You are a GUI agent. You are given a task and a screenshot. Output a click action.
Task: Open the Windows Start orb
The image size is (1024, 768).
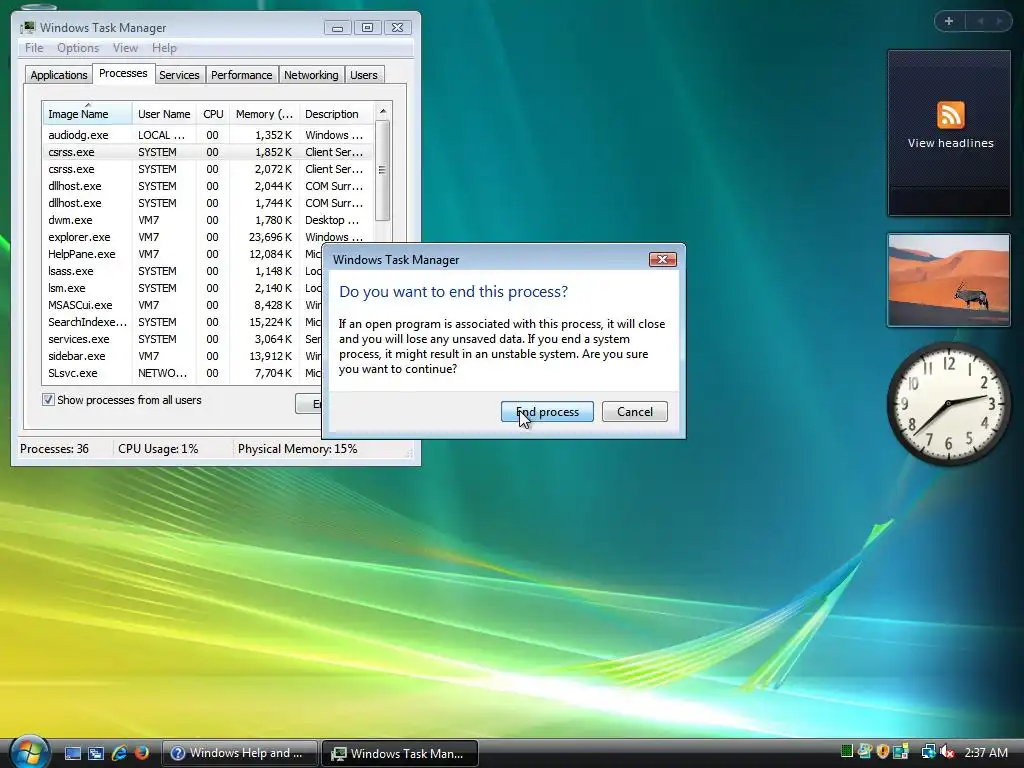point(29,752)
